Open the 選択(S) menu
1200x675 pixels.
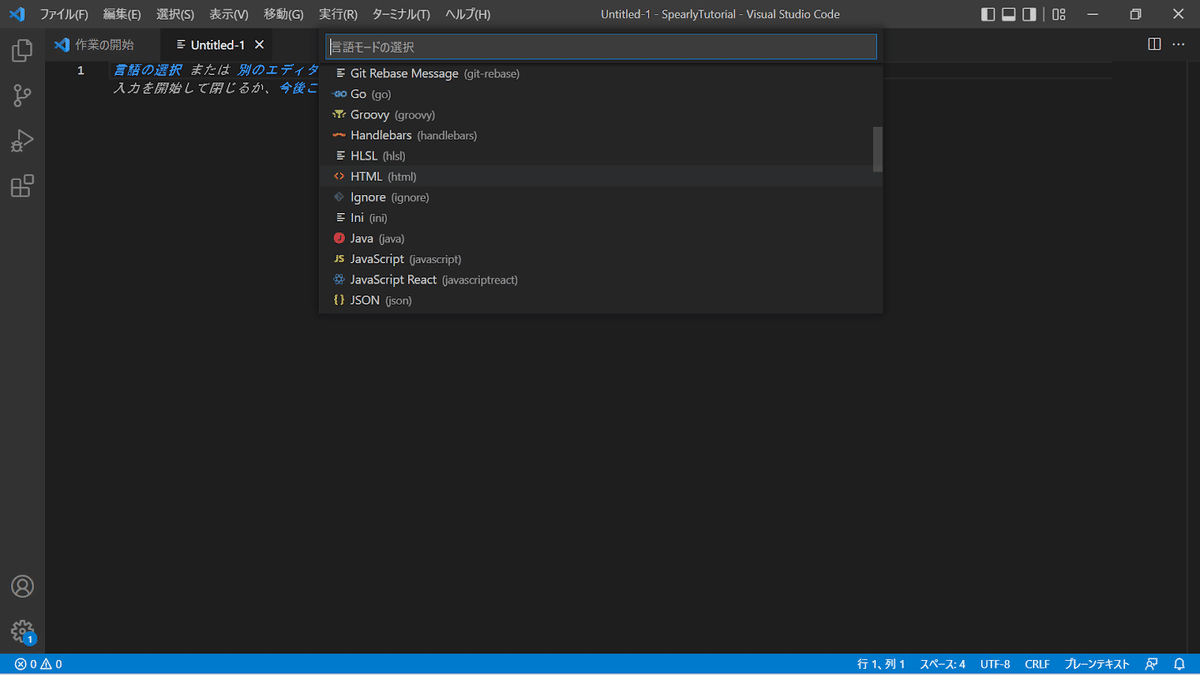[175, 14]
